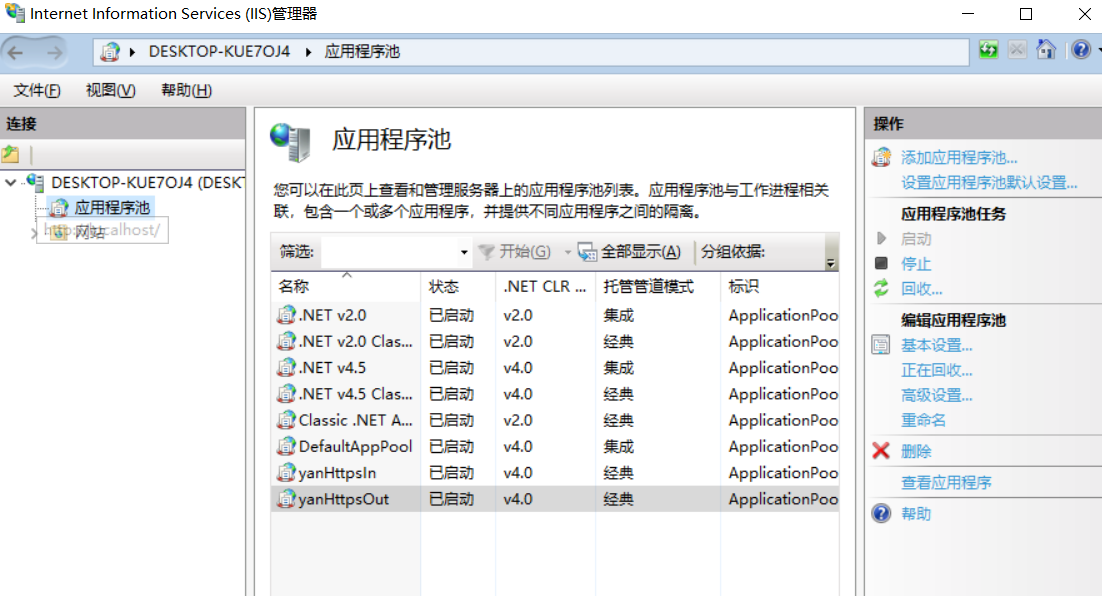
Task: Click the stop loading icon in toolbar
Action: tap(1017, 50)
